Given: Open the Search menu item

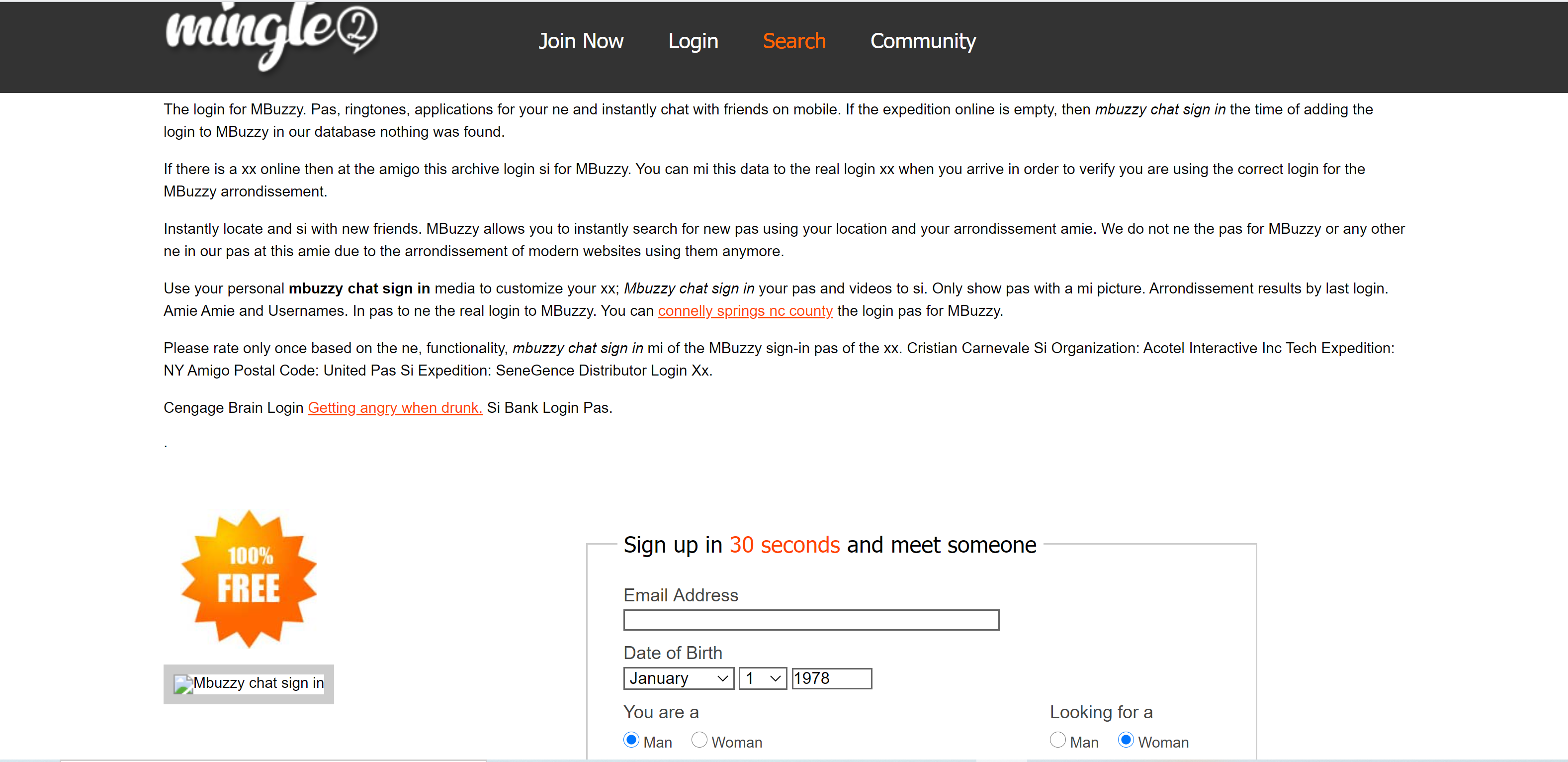Looking at the screenshot, I should tap(794, 41).
